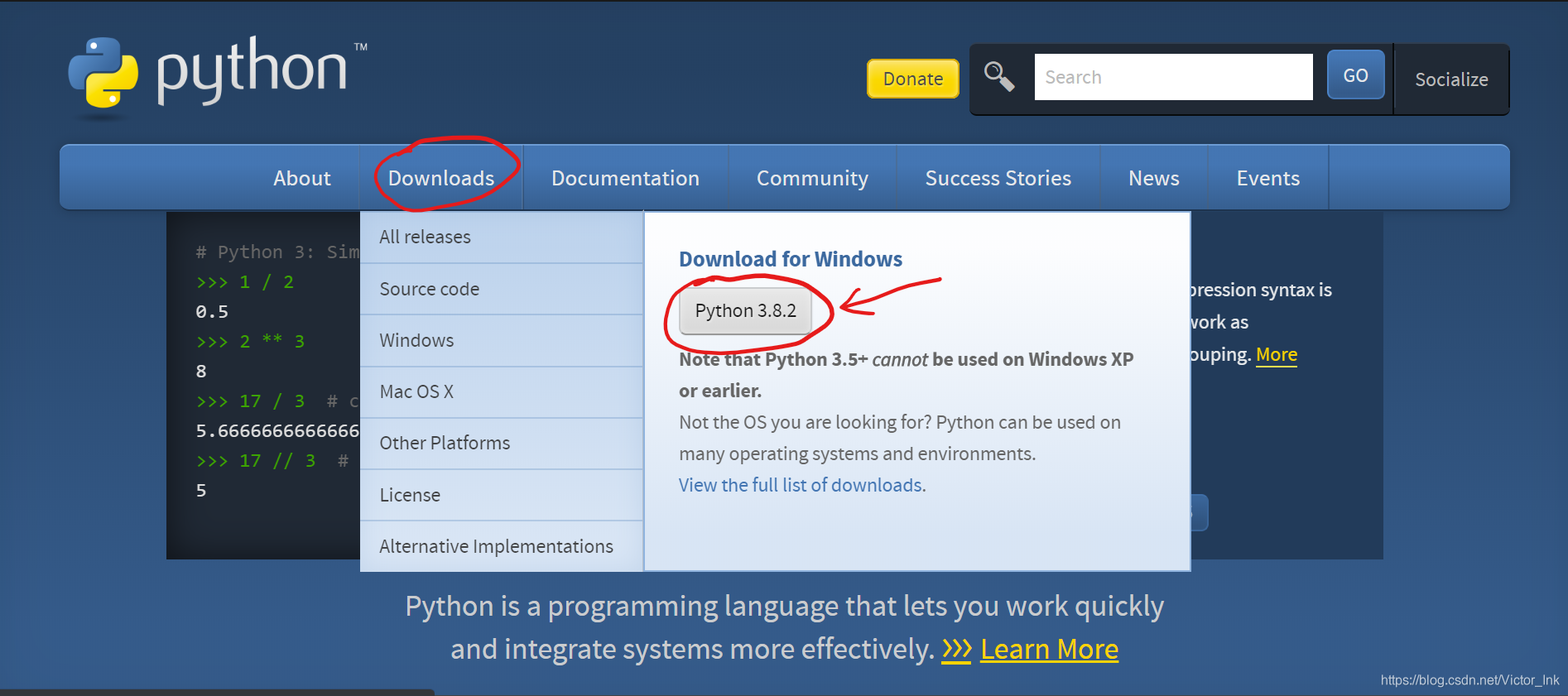
Task: Select Source code in Downloads dropdown
Action: click(x=502, y=289)
